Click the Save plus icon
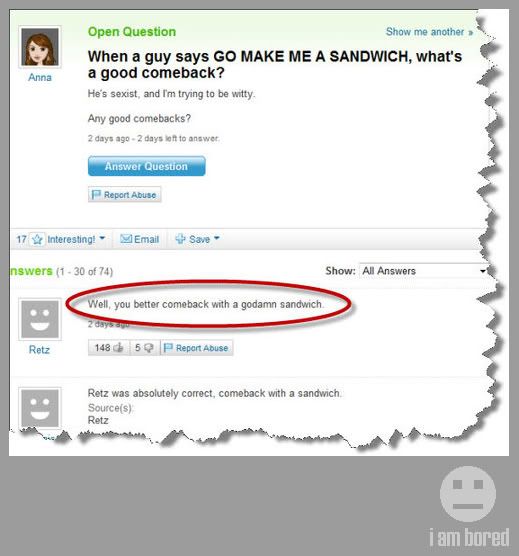Image resolution: width=519 pixels, height=556 pixels. [180, 239]
